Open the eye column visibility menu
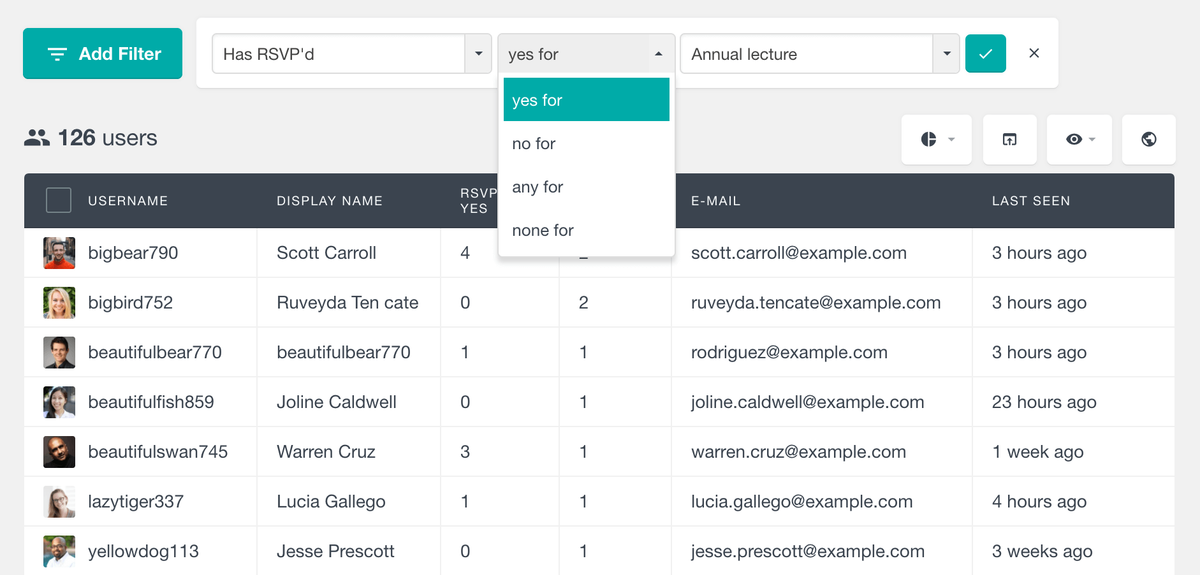This screenshot has width=1200, height=575. tap(1082, 140)
